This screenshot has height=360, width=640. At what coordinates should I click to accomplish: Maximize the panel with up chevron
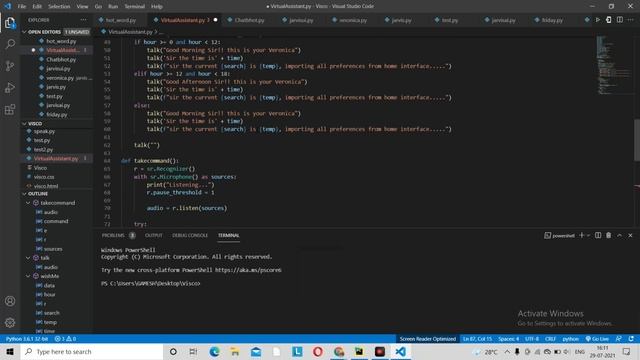[619, 236]
